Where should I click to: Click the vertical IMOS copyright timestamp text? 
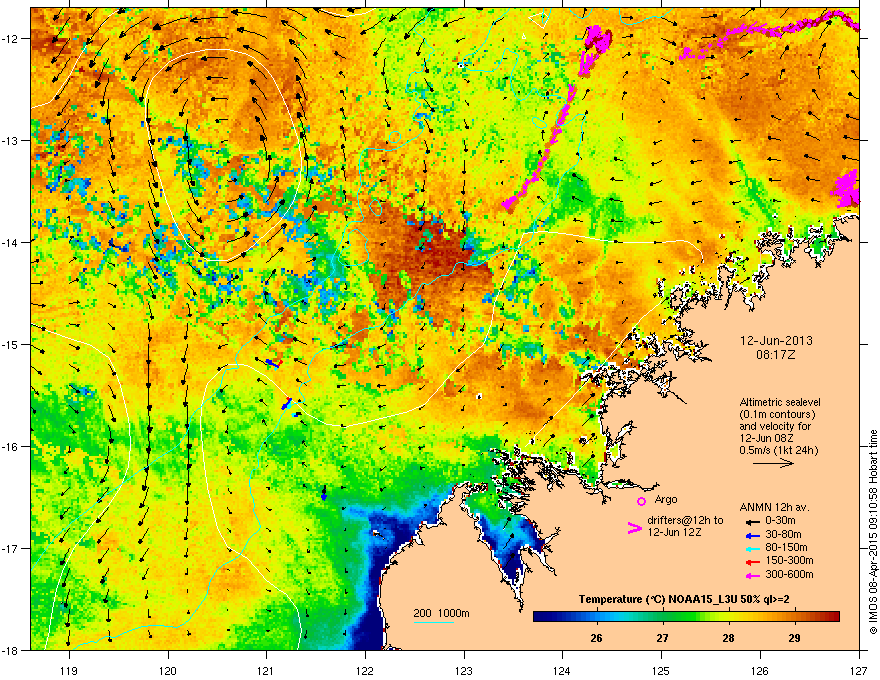pos(873,532)
